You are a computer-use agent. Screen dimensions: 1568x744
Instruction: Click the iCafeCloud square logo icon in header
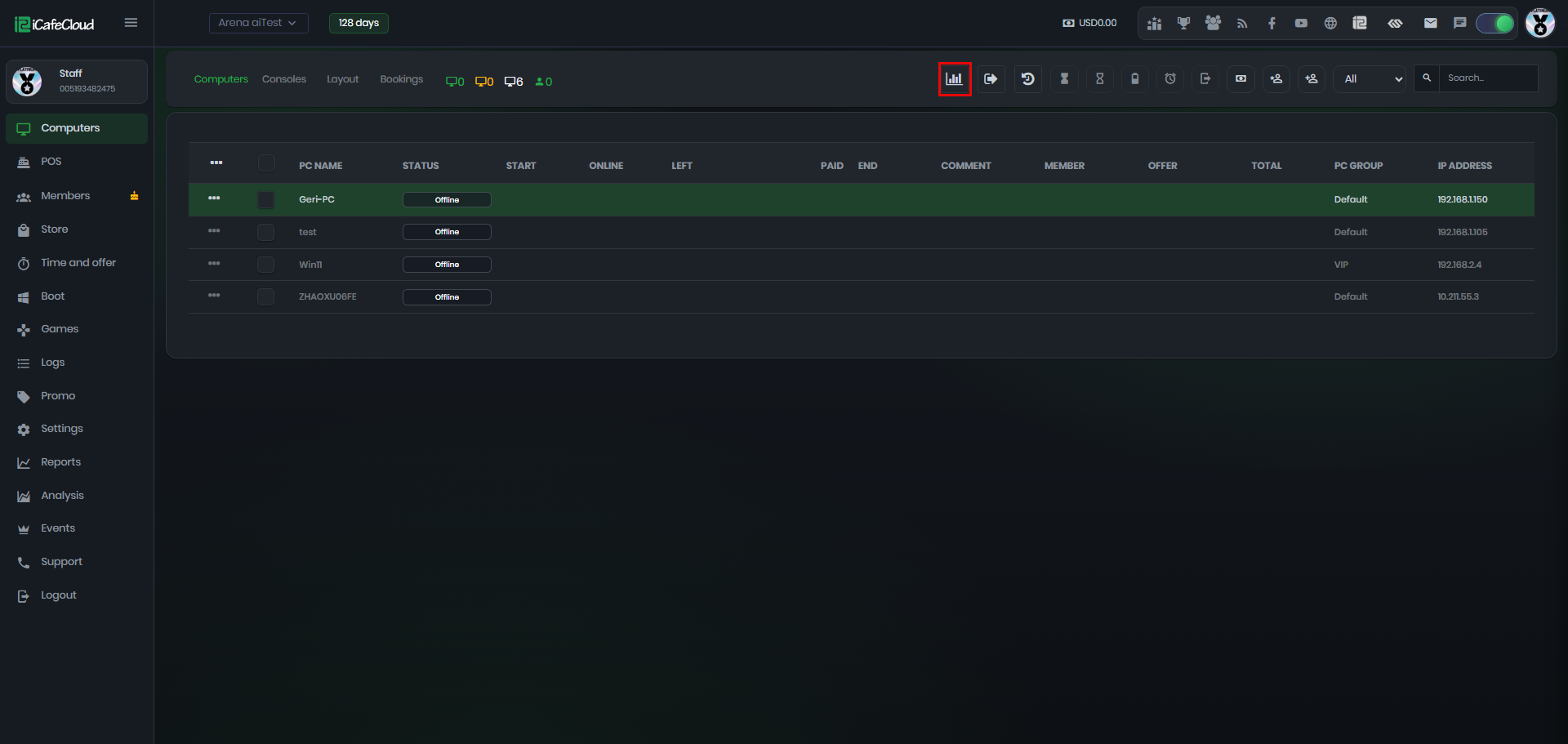(x=1360, y=24)
